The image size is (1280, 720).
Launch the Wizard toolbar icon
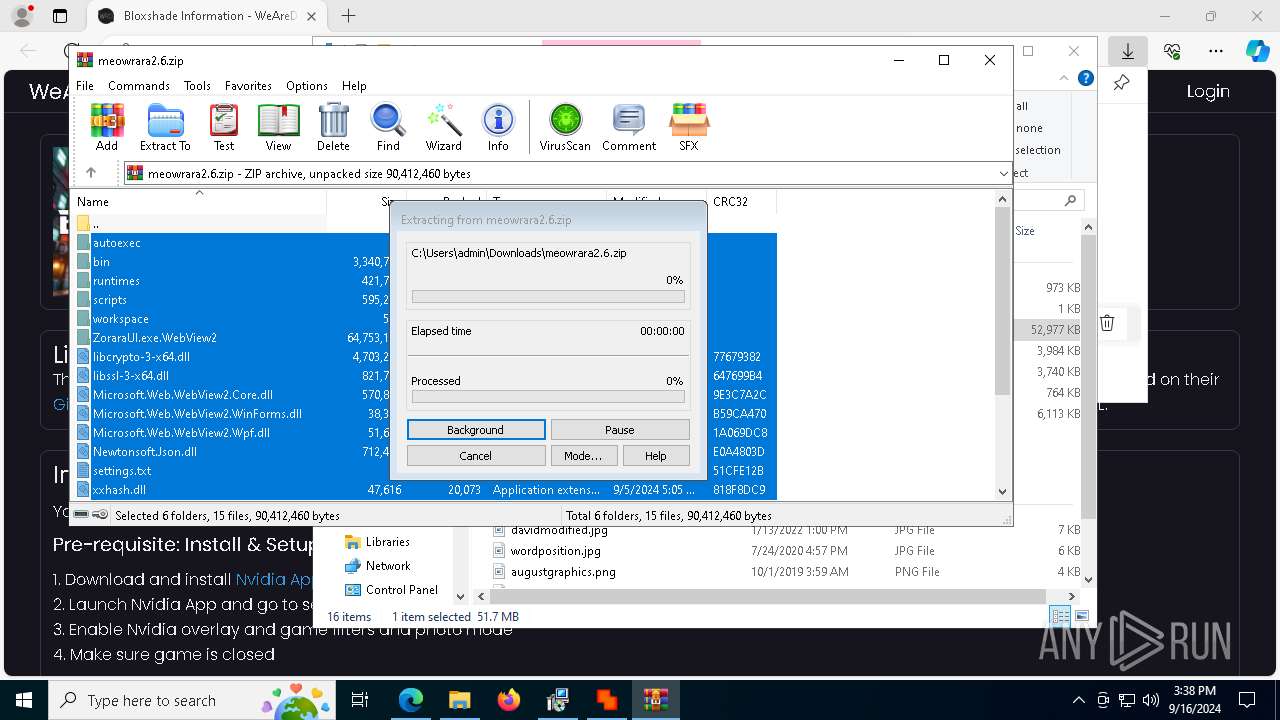click(443, 127)
